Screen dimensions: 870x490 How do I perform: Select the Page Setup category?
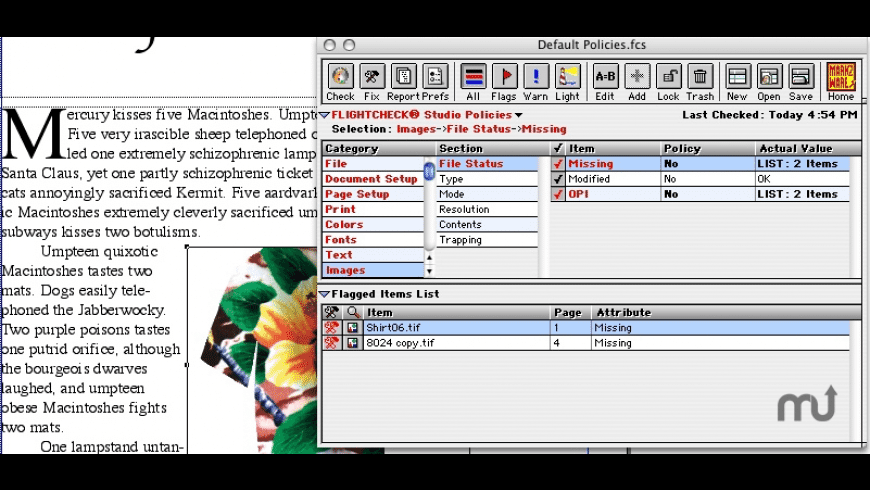[x=373, y=194]
